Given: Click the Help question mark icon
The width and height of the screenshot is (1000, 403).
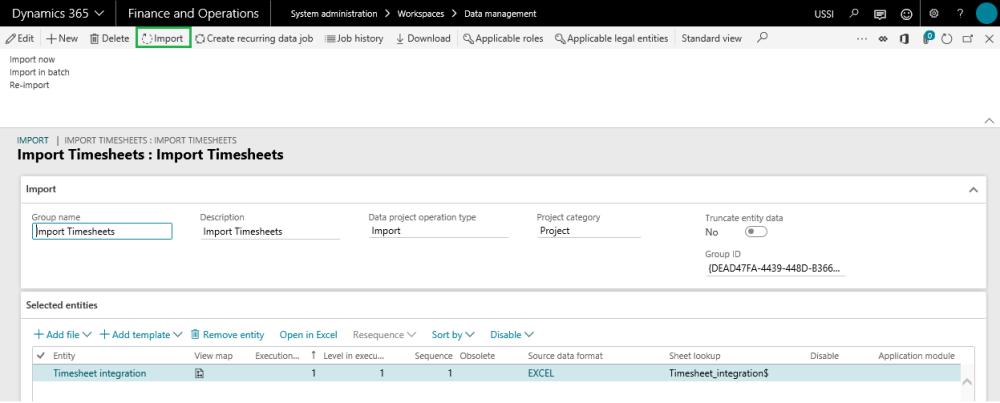Looking at the screenshot, I should tap(960, 14).
